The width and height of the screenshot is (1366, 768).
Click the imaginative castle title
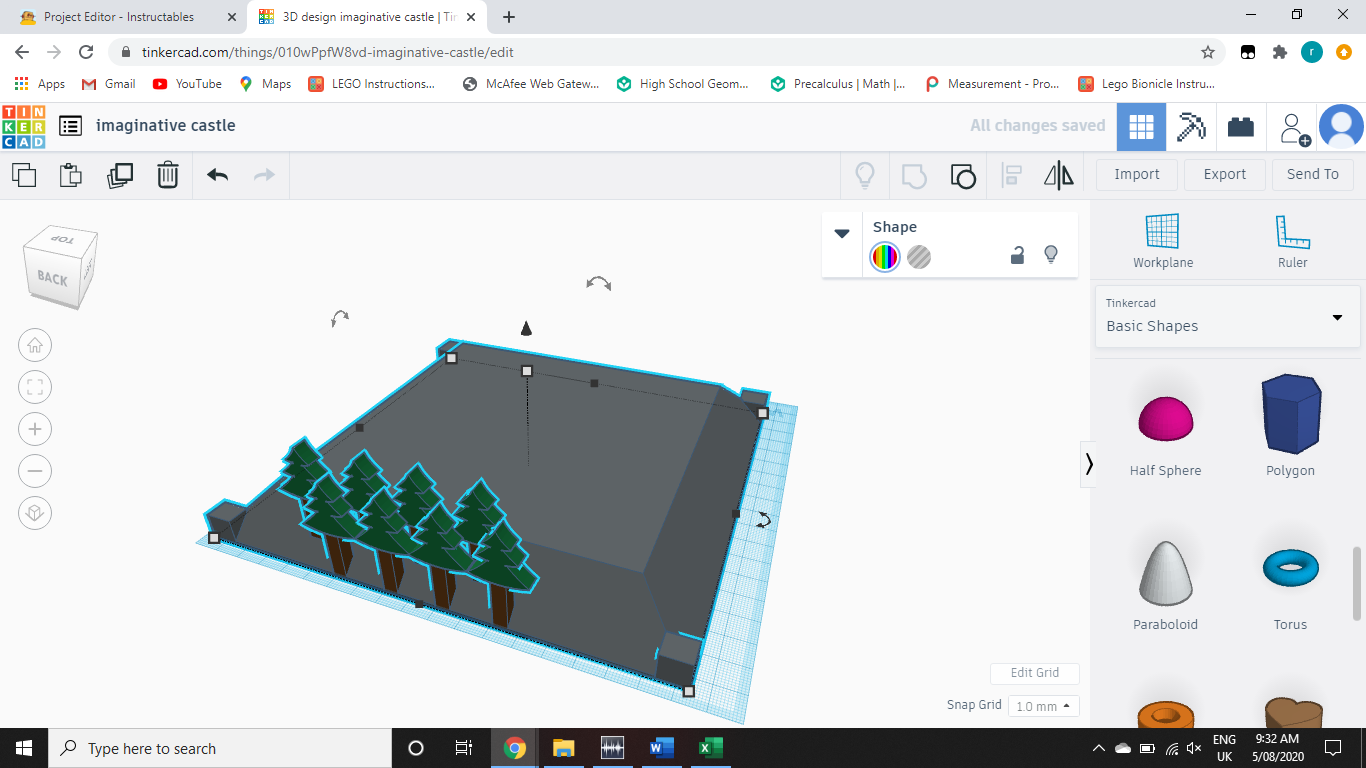(166, 126)
